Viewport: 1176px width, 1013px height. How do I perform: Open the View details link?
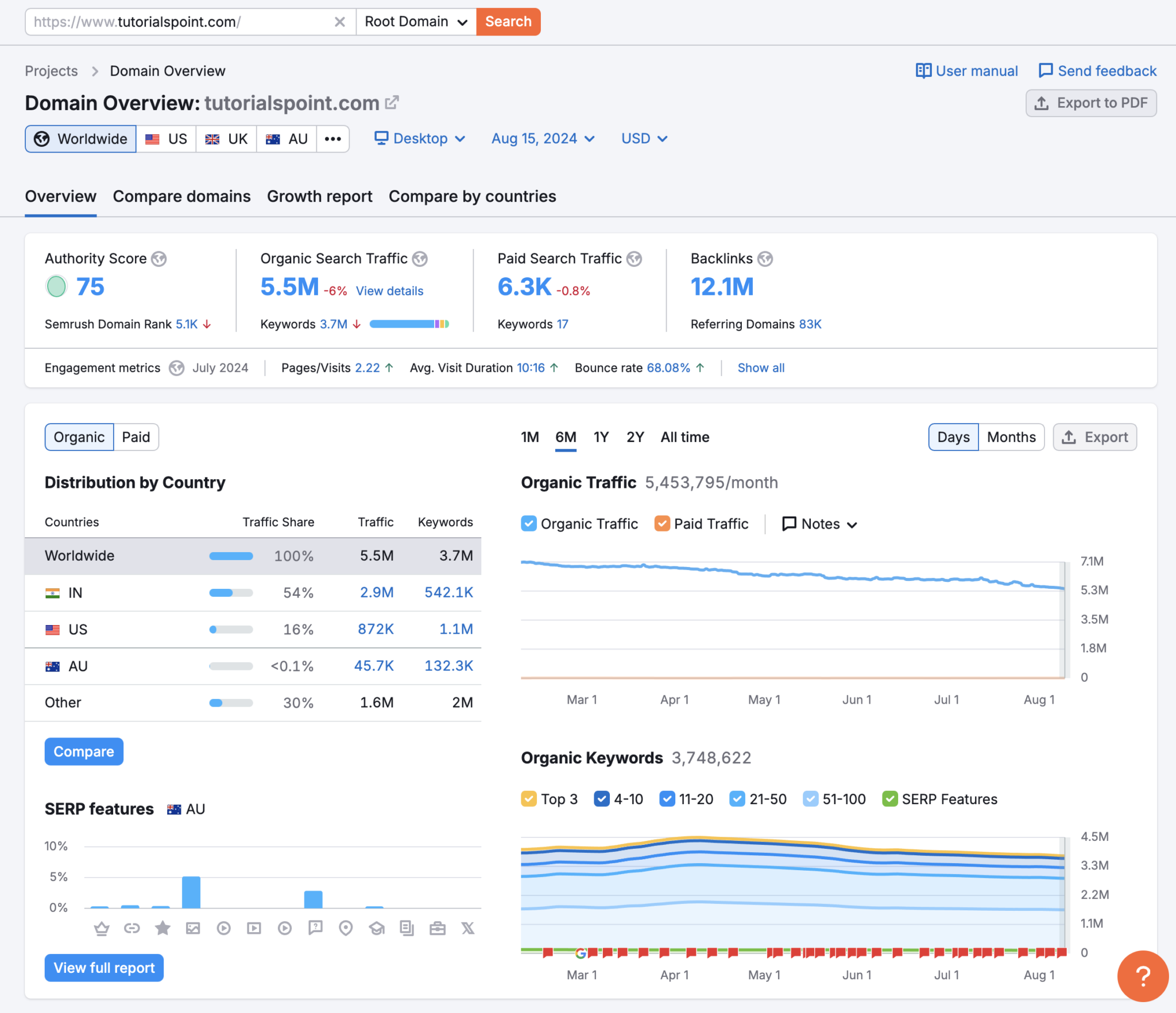click(x=389, y=291)
